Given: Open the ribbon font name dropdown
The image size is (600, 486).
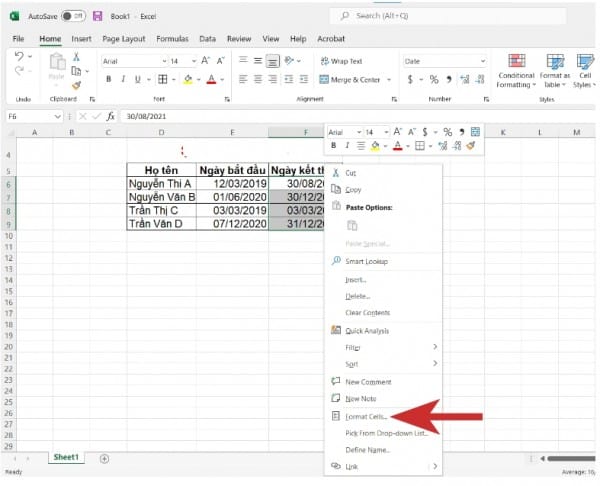Looking at the screenshot, I should pos(164,61).
